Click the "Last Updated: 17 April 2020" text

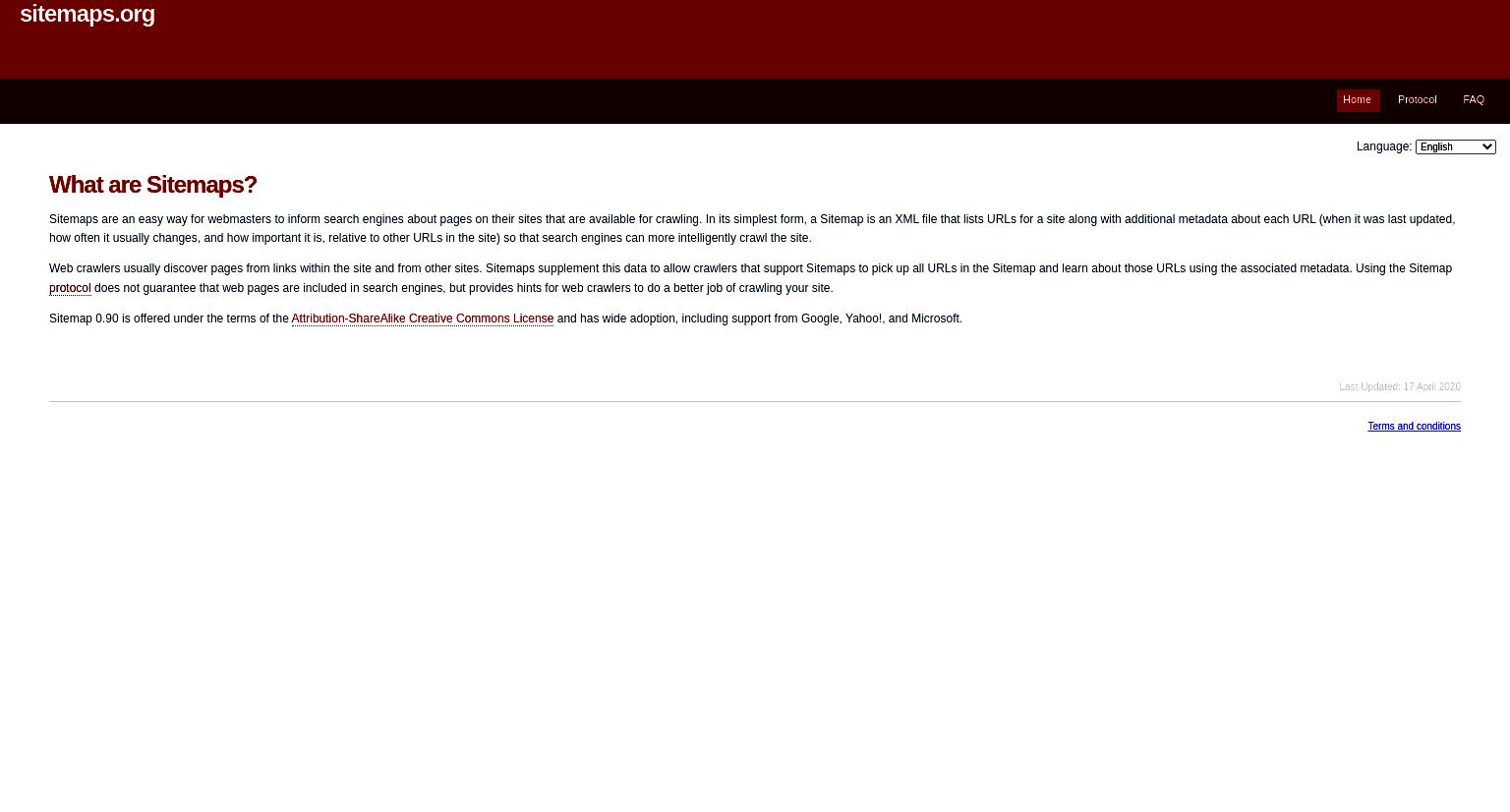tap(1400, 386)
